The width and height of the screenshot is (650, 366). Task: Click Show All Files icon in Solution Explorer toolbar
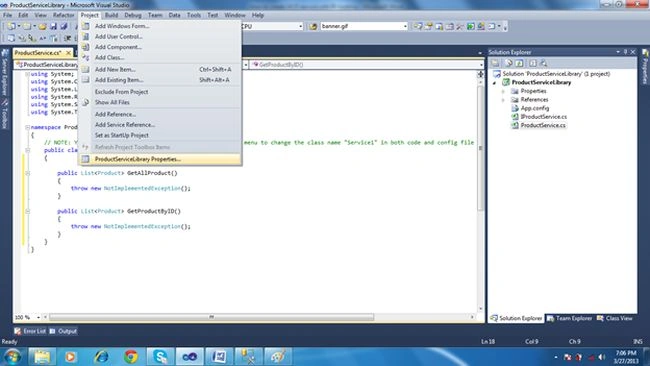tap(508, 63)
